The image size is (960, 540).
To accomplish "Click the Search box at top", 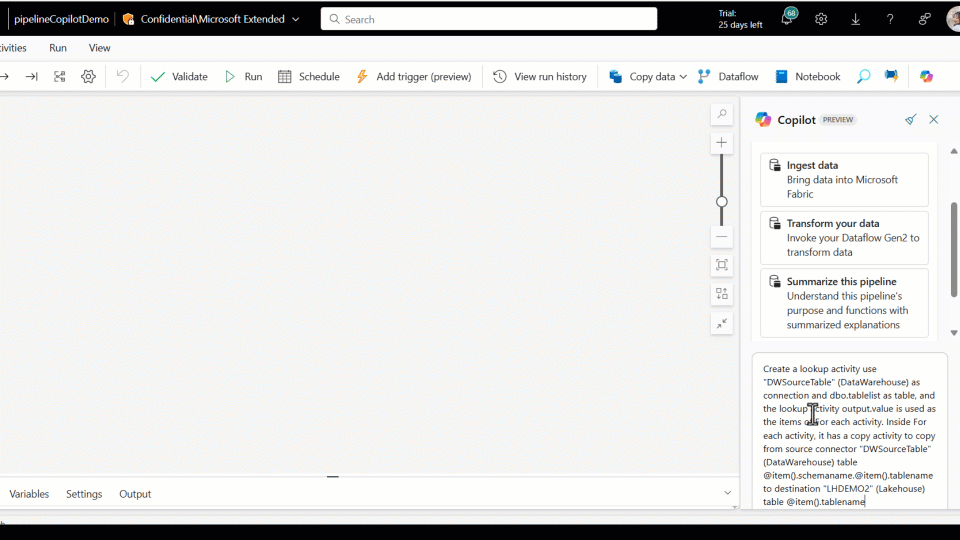I will (x=489, y=19).
